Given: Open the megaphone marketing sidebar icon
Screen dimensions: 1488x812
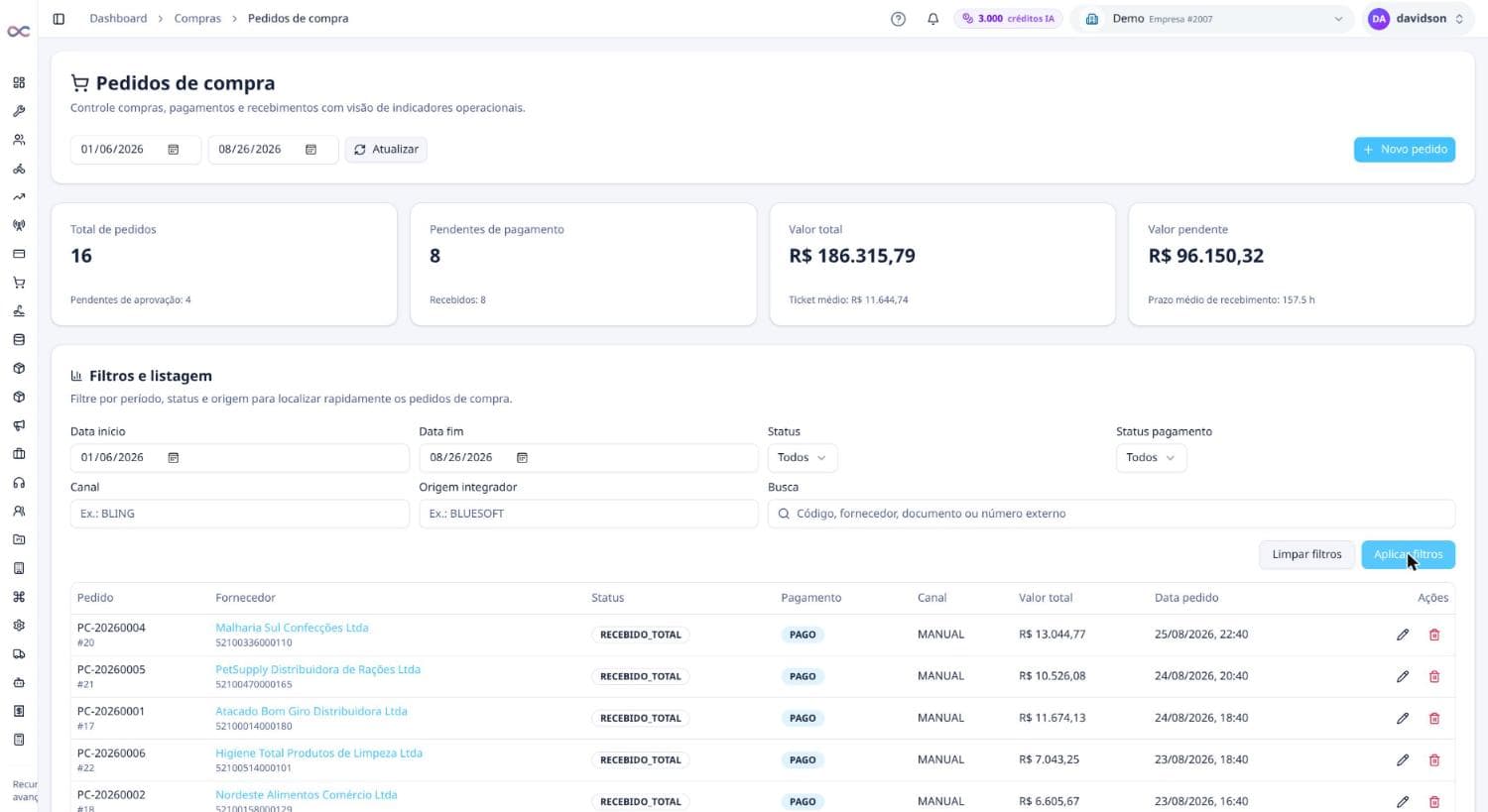Looking at the screenshot, I should tap(19, 425).
